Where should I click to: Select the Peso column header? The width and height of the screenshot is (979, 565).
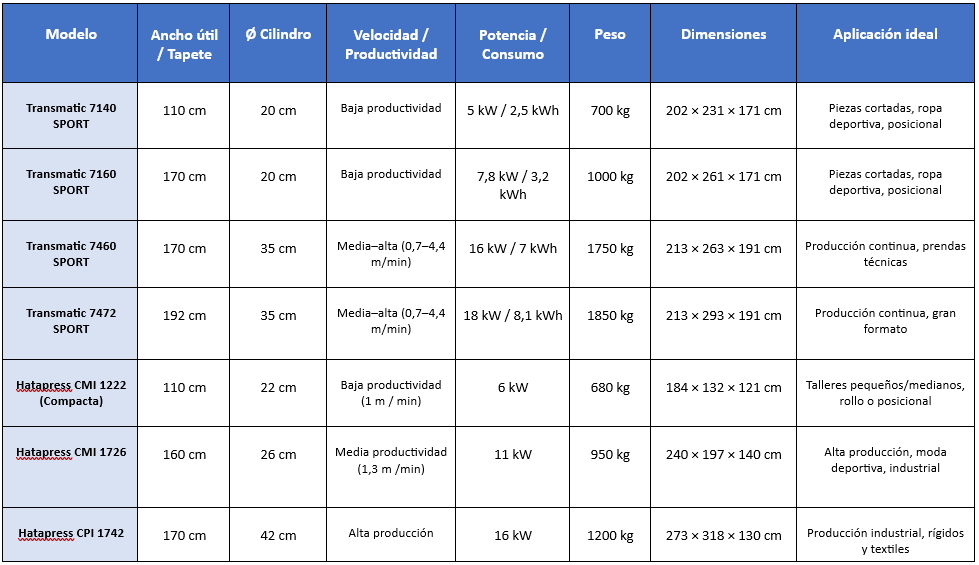(610, 35)
